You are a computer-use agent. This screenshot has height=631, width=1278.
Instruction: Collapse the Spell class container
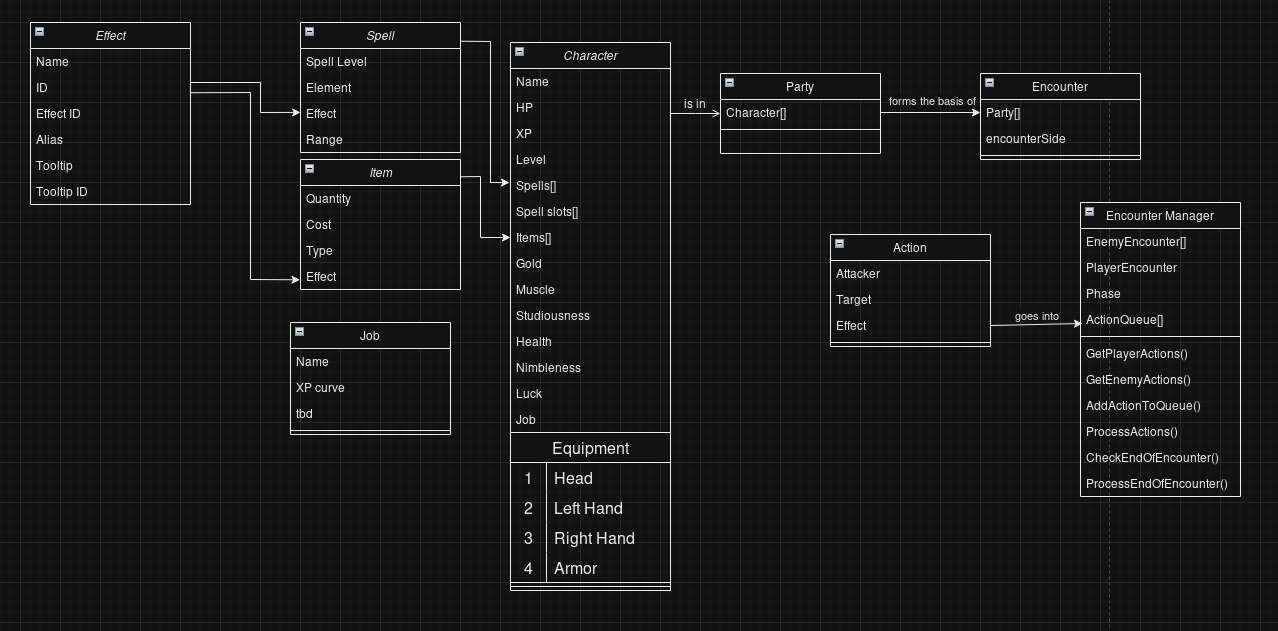(x=309, y=32)
